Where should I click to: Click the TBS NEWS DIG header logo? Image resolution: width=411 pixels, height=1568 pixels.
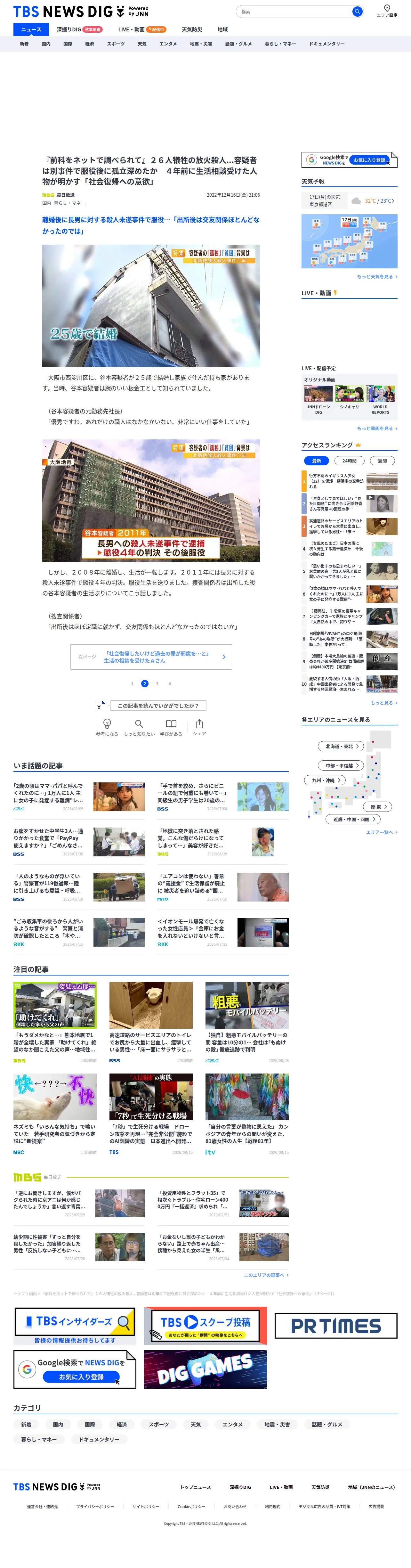[x=81, y=12]
